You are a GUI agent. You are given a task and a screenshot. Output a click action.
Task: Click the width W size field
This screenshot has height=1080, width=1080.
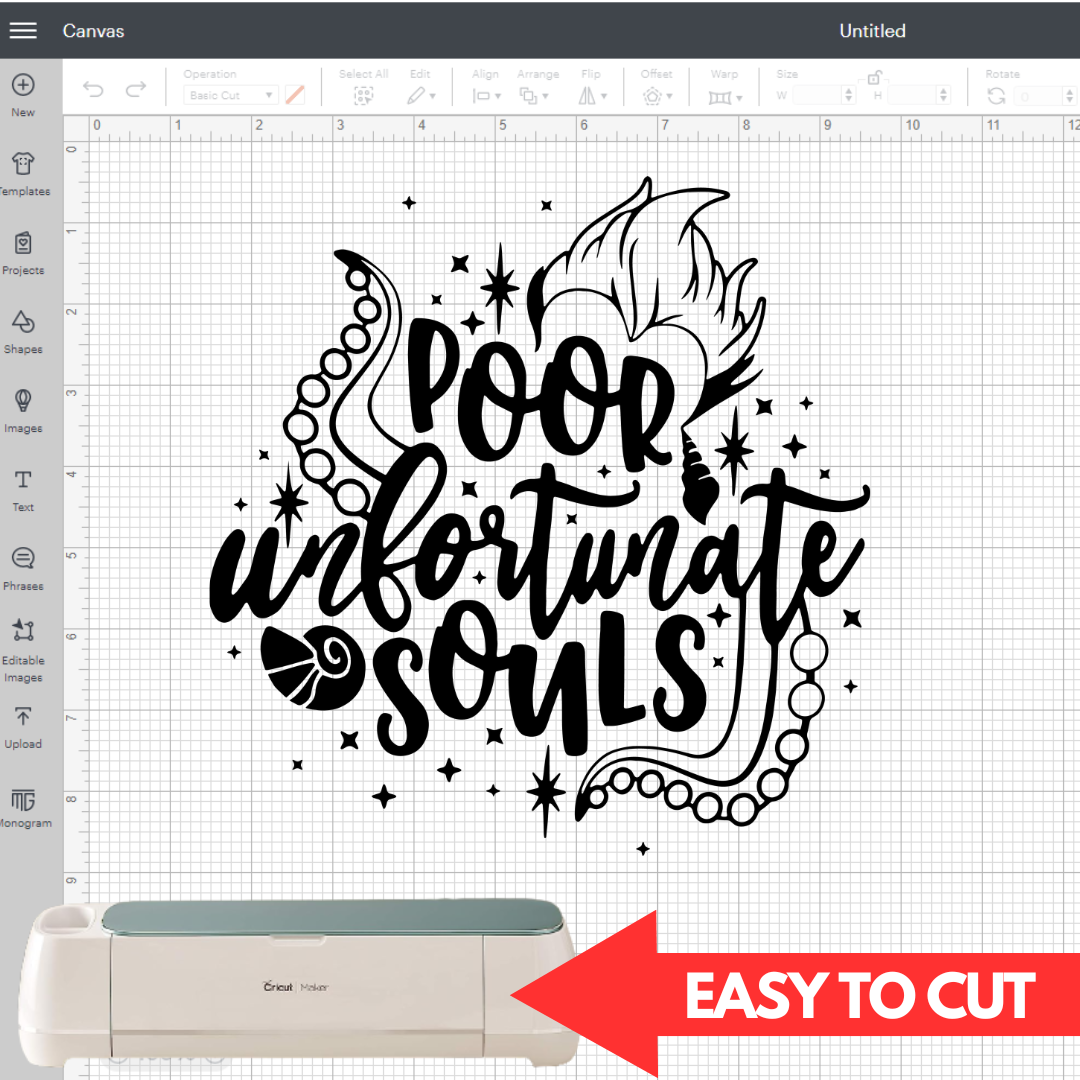pos(818,95)
